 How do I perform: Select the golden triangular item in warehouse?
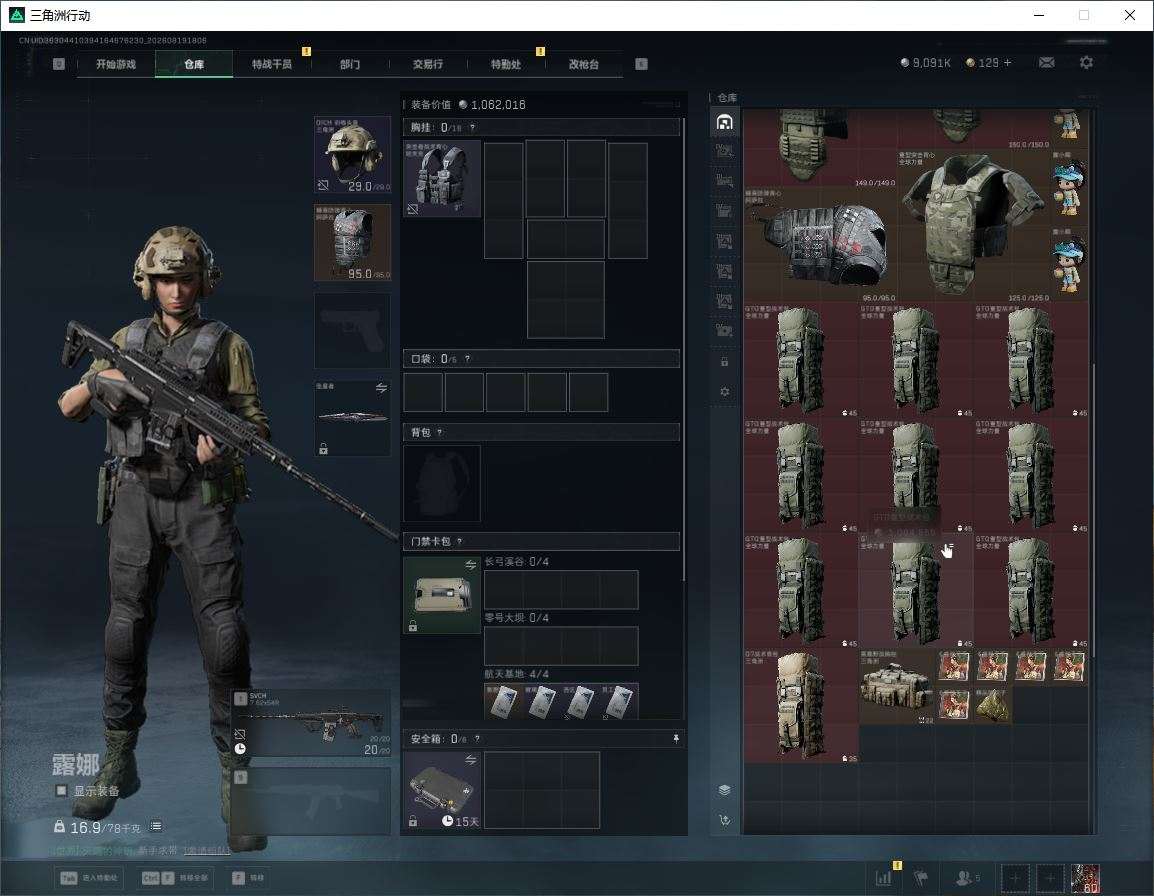[x=992, y=705]
